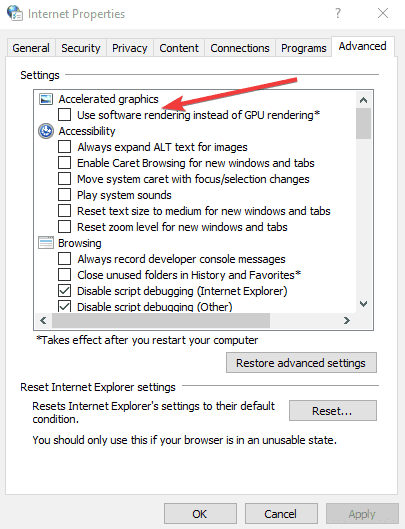Click the scroll right arrow in settings list
This screenshot has width=405, height=529.
pos(347,320)
